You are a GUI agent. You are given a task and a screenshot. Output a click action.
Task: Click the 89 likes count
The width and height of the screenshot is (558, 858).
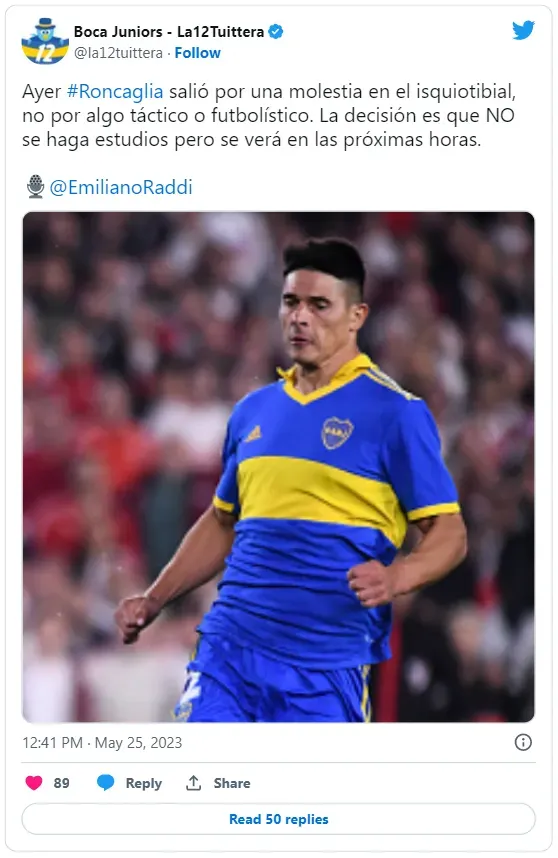point(61,783)
